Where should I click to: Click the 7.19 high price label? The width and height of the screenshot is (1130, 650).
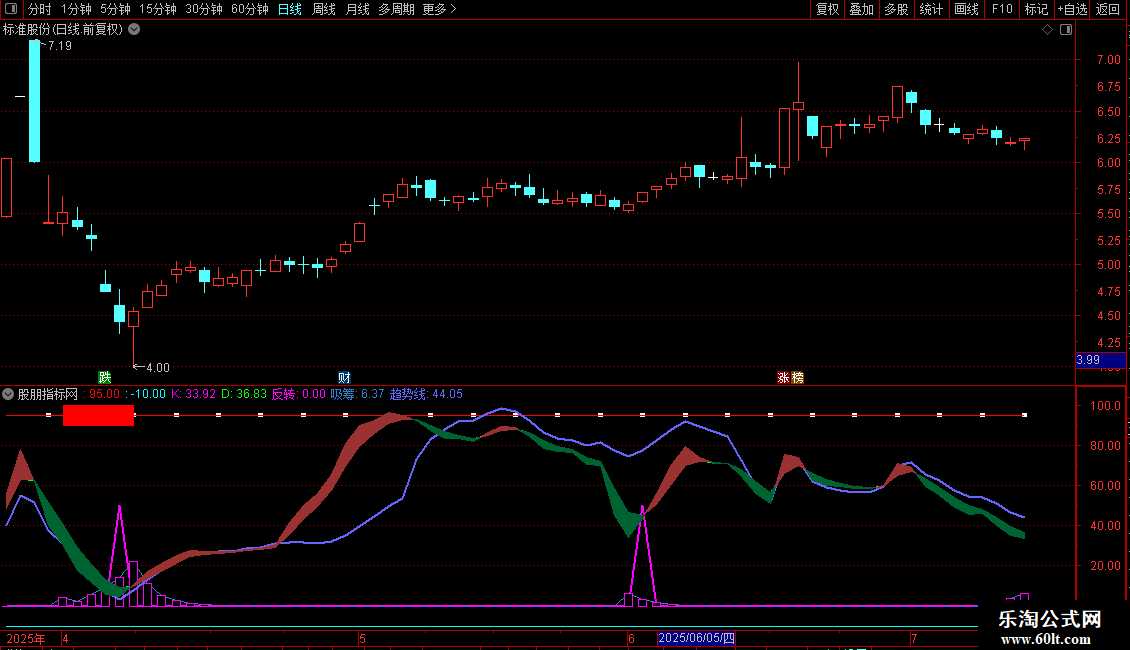(x=60, y=45)
